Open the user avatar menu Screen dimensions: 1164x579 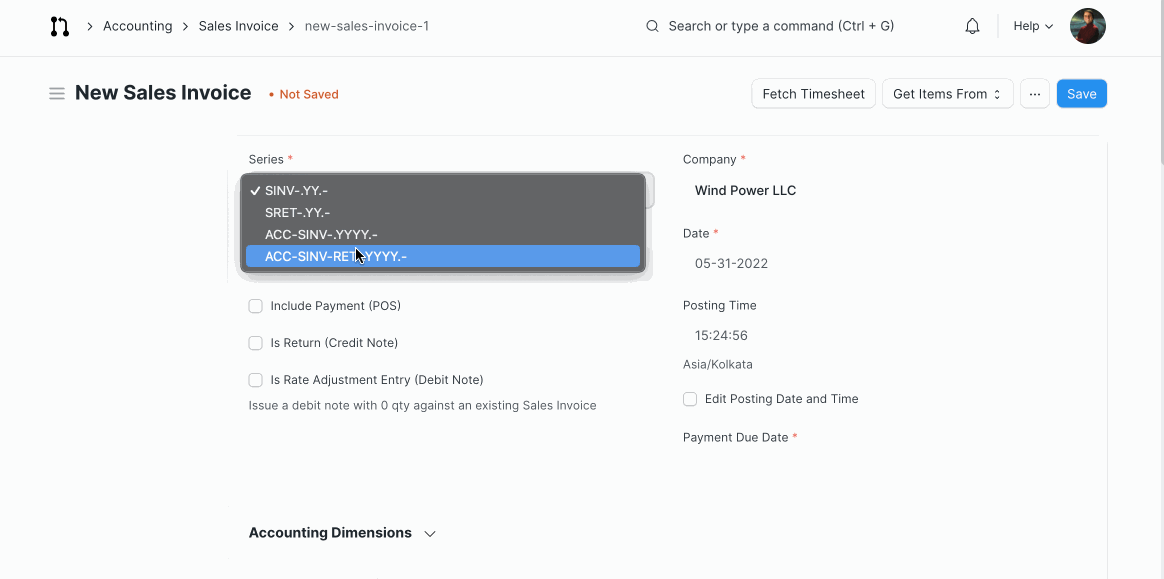tap(1087, 26)
